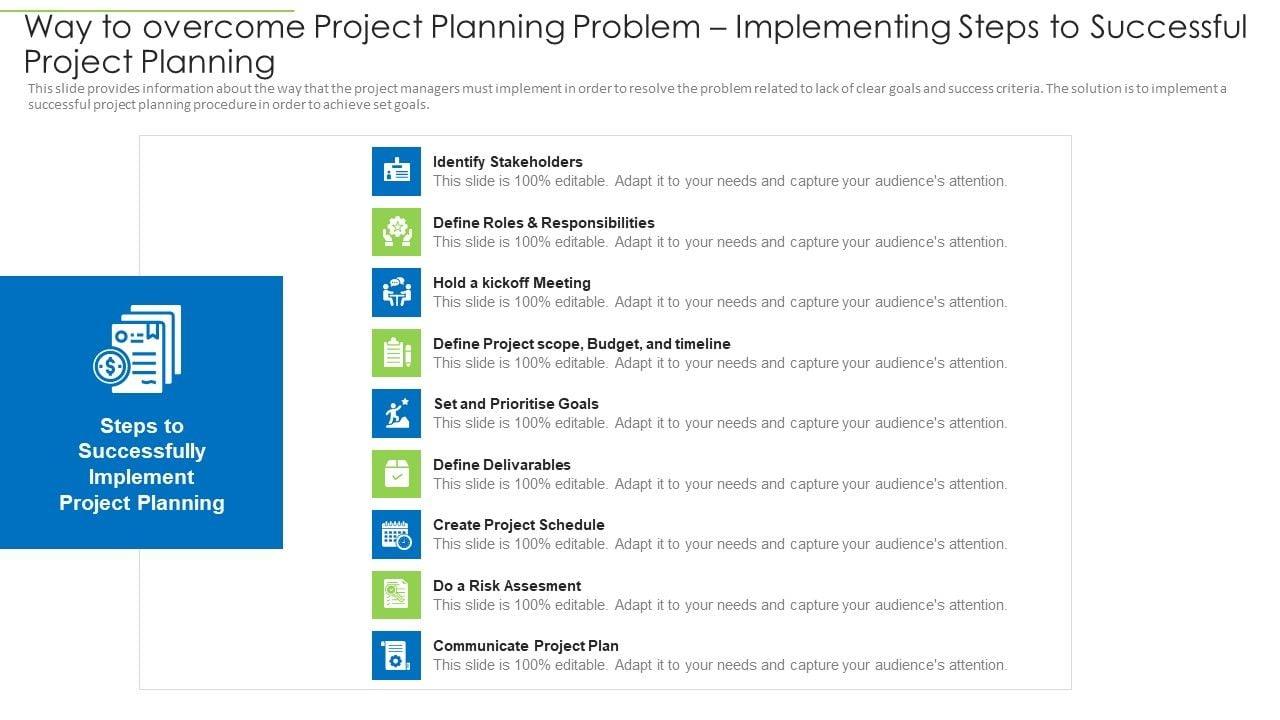Click the Create Project Schedule calendar icon
This screenshot has height=720, width=1280.
[x=396, y=534]
